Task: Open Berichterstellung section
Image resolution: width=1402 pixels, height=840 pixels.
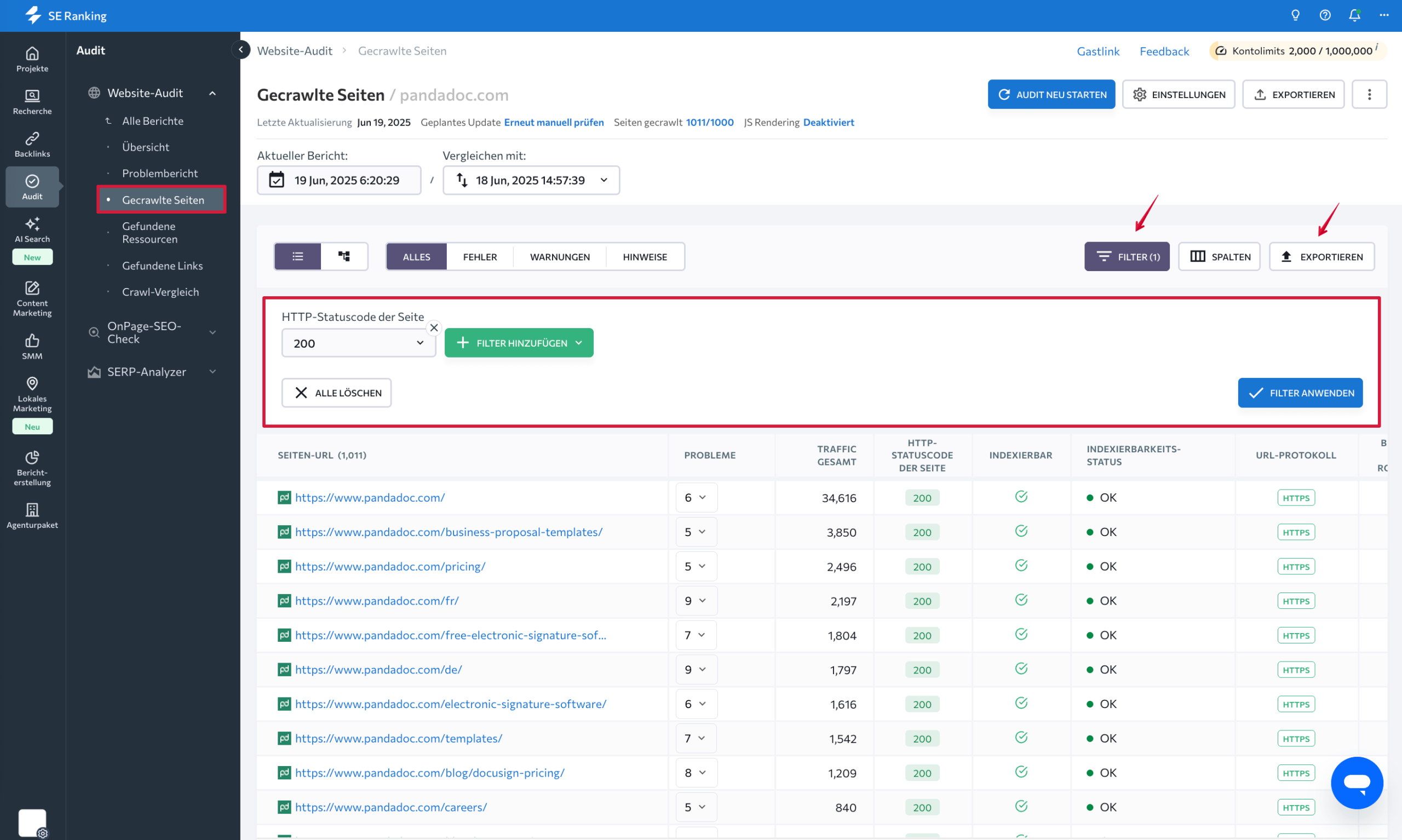Action: click(x=32, y=468)
